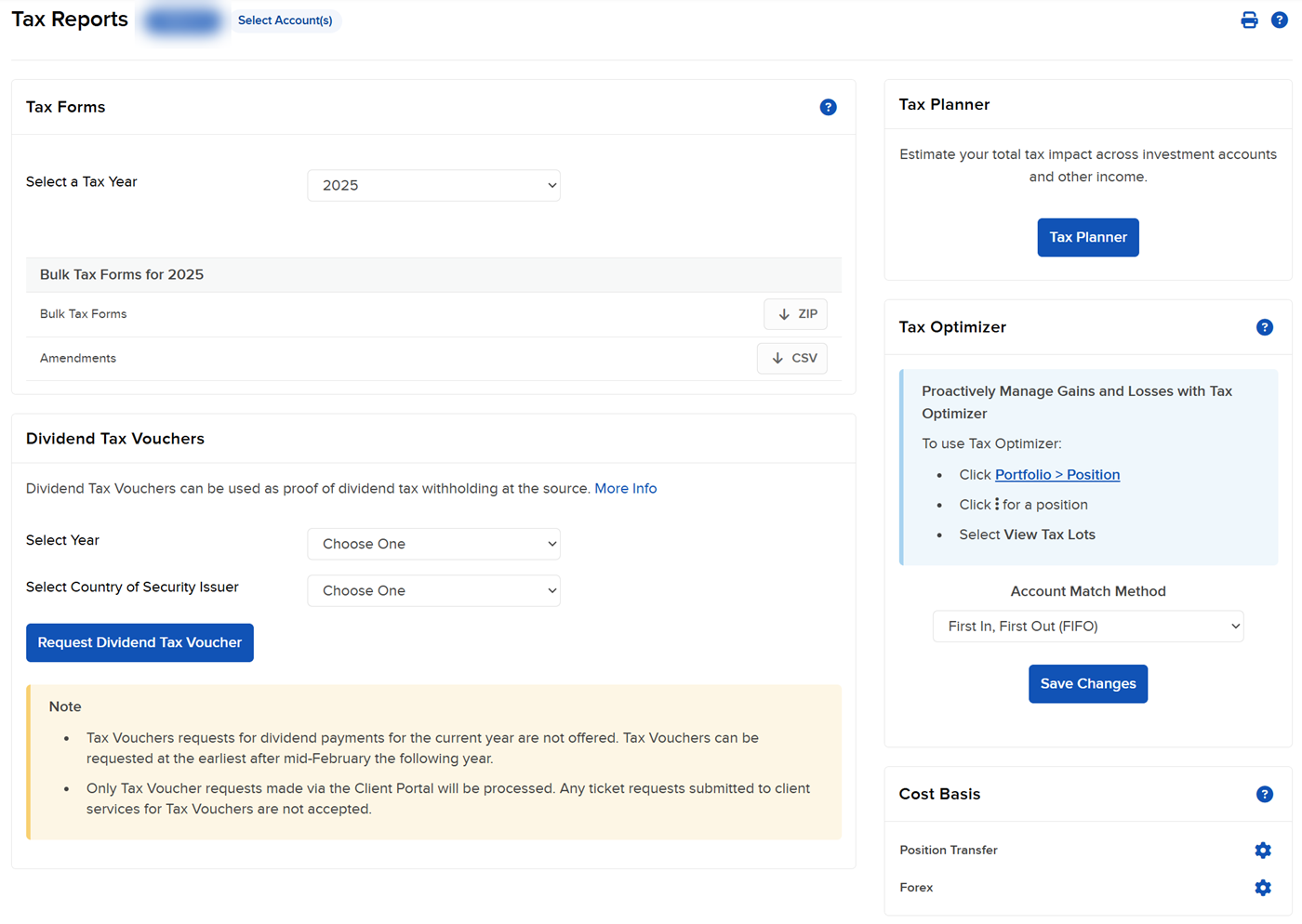Print the Tax Reports page
The height and width of the screenshot is (924, 1302).
[x=1249, y=20]
